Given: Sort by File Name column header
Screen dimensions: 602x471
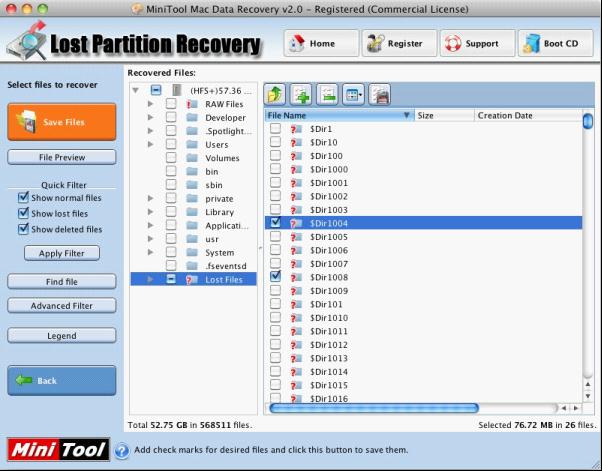Looking at the screenshot, I should [x=339, y=116].
